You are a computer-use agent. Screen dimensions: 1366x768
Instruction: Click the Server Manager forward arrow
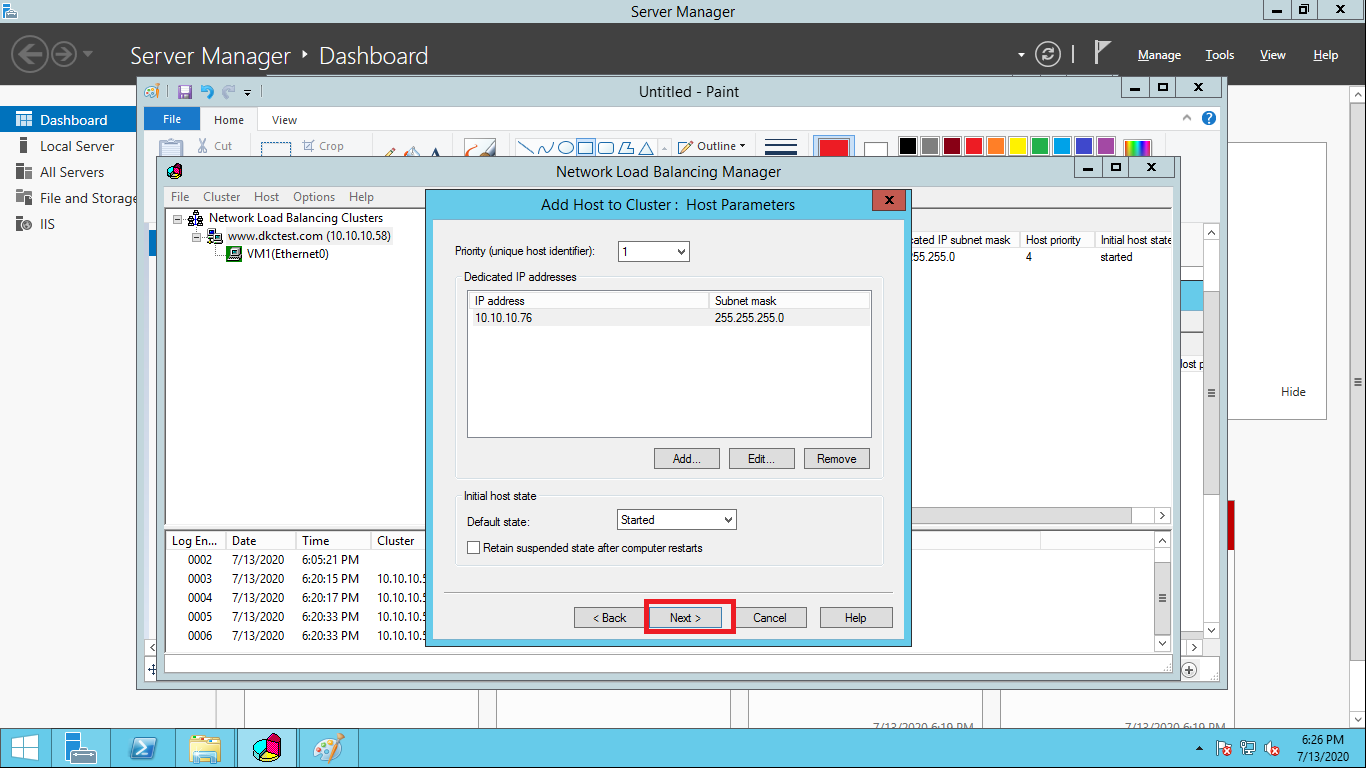[64, 53]
